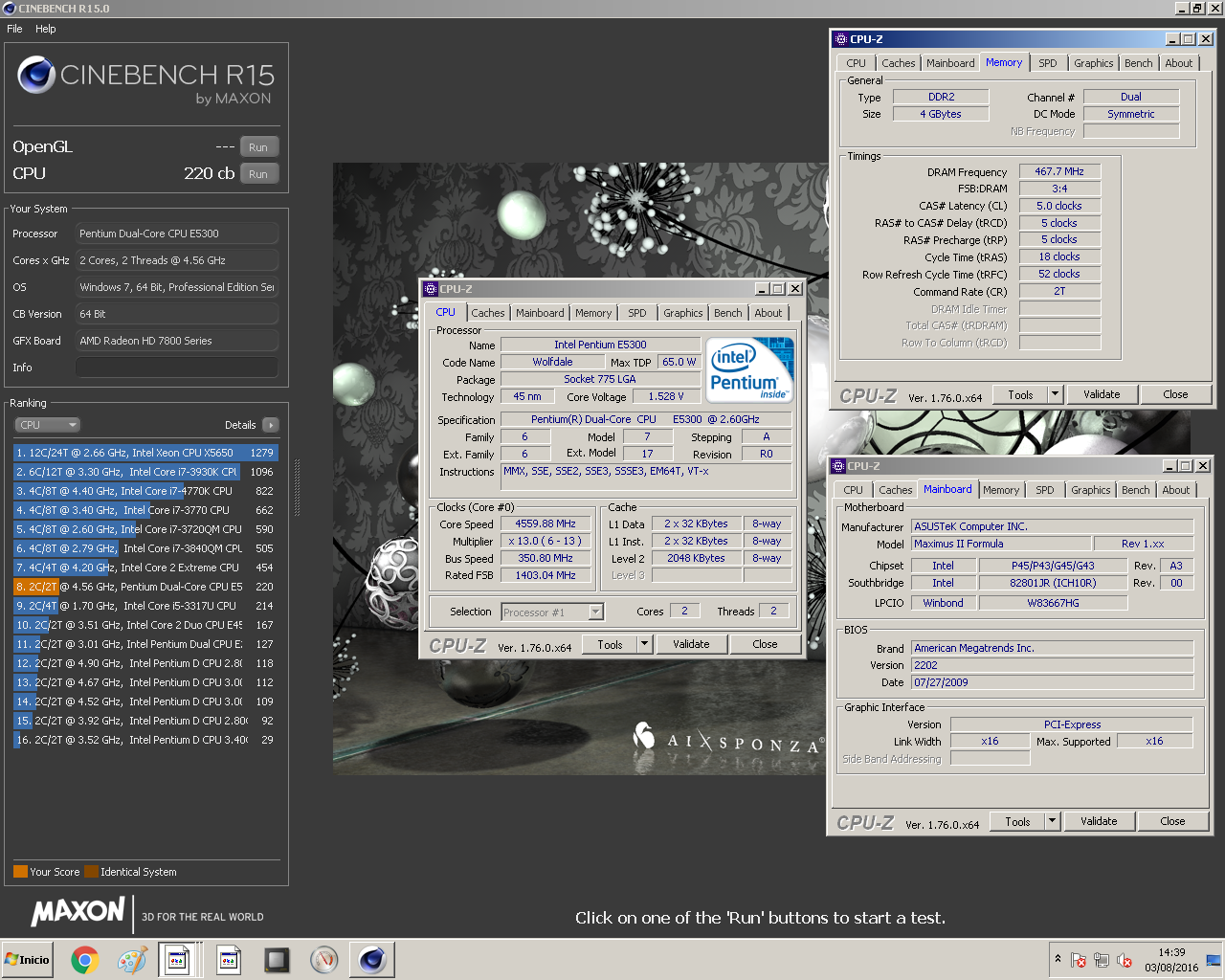The height and width of the screenshot is (980, 1225).
Task: Open the Paint app in the taskbar
Action: click(x=131, y=959)
